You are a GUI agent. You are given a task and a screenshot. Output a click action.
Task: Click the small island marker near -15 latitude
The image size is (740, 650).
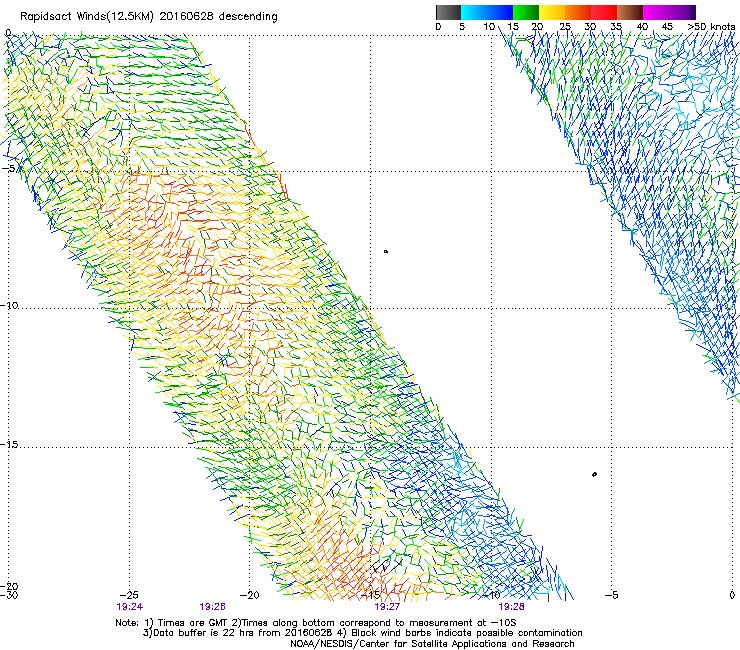point(594,474)
